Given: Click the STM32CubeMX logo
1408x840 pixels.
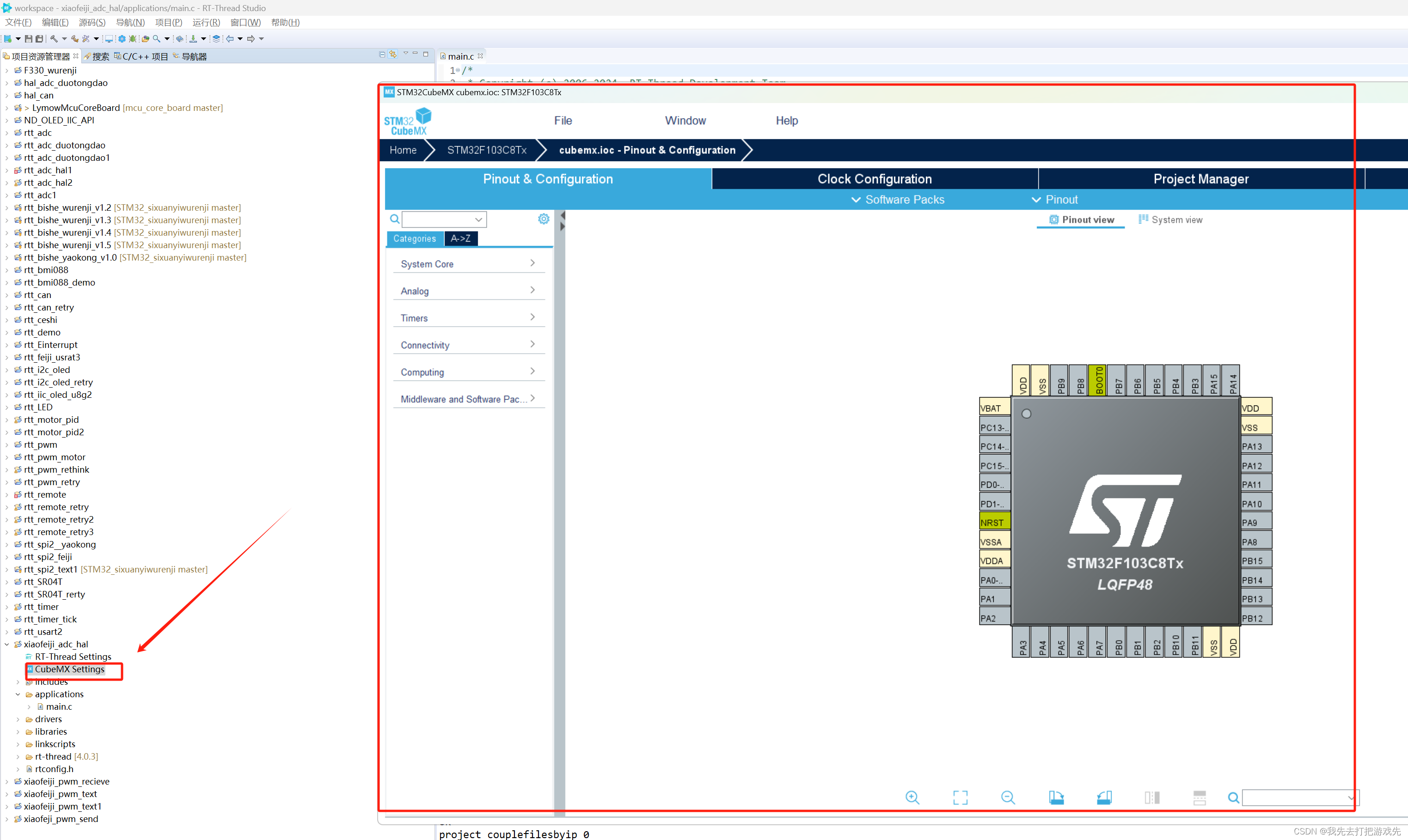Looking at the screenshot, I should coord(408,122).
